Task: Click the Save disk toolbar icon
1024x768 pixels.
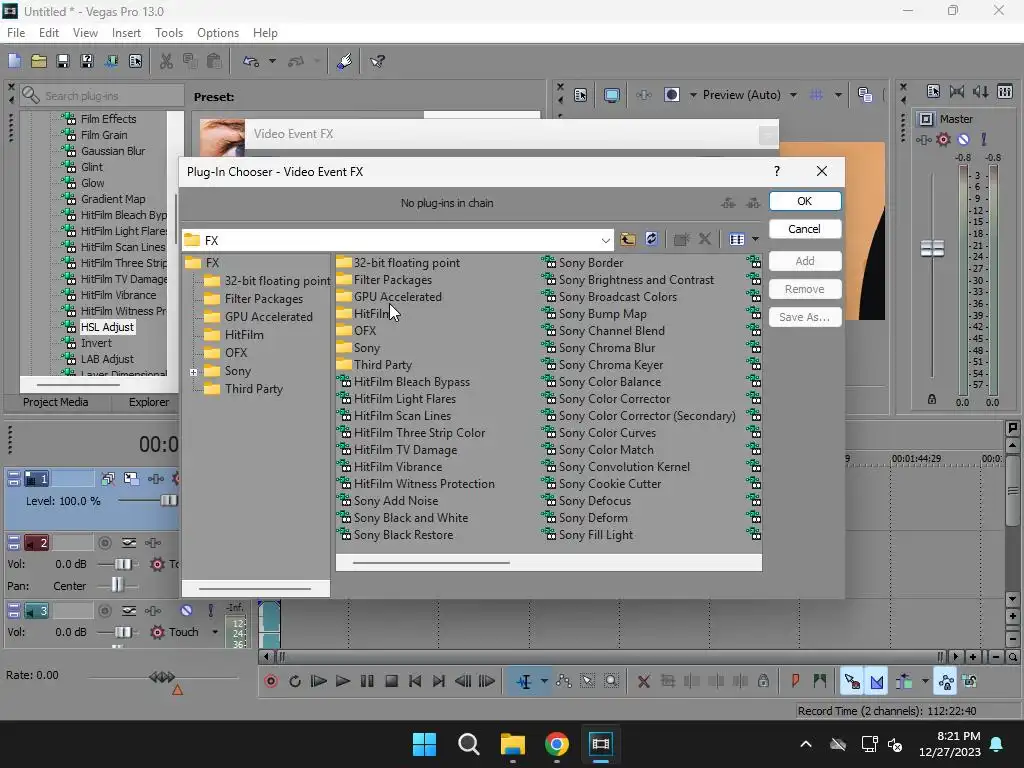Action: coord(63,61)
